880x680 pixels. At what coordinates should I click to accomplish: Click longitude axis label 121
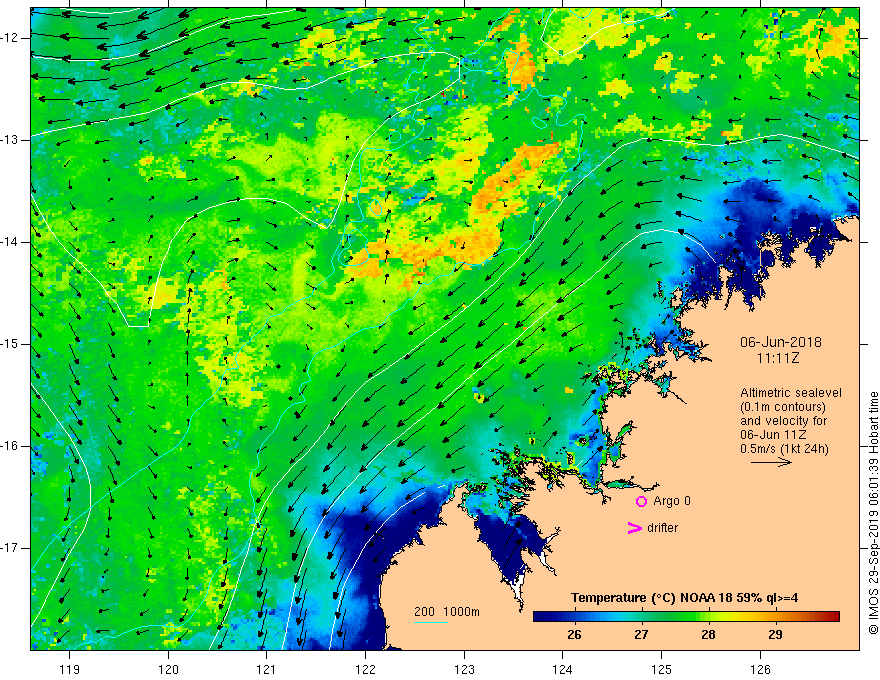click(266, 669)
